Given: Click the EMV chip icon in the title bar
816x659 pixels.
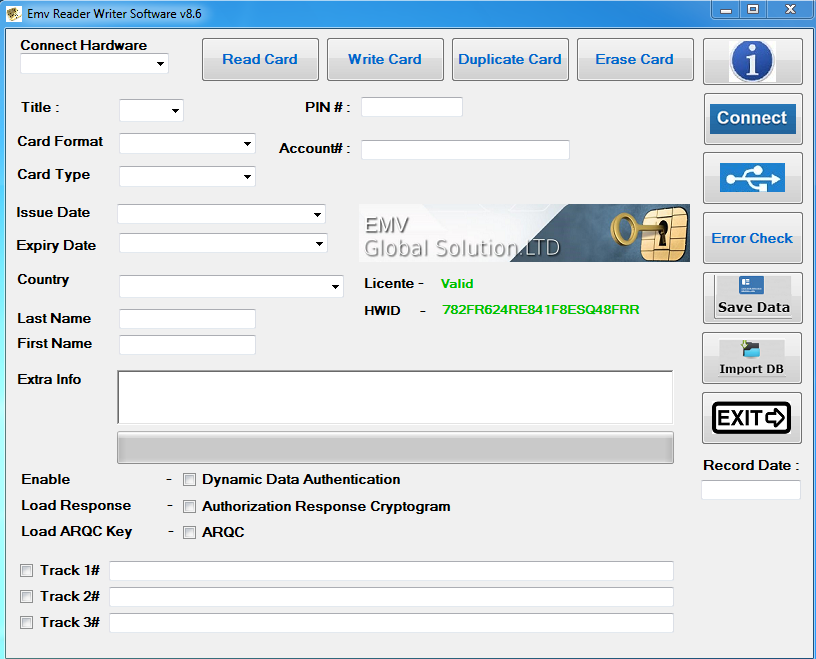Looking at the screenshot, I should [x=12, y=12].
